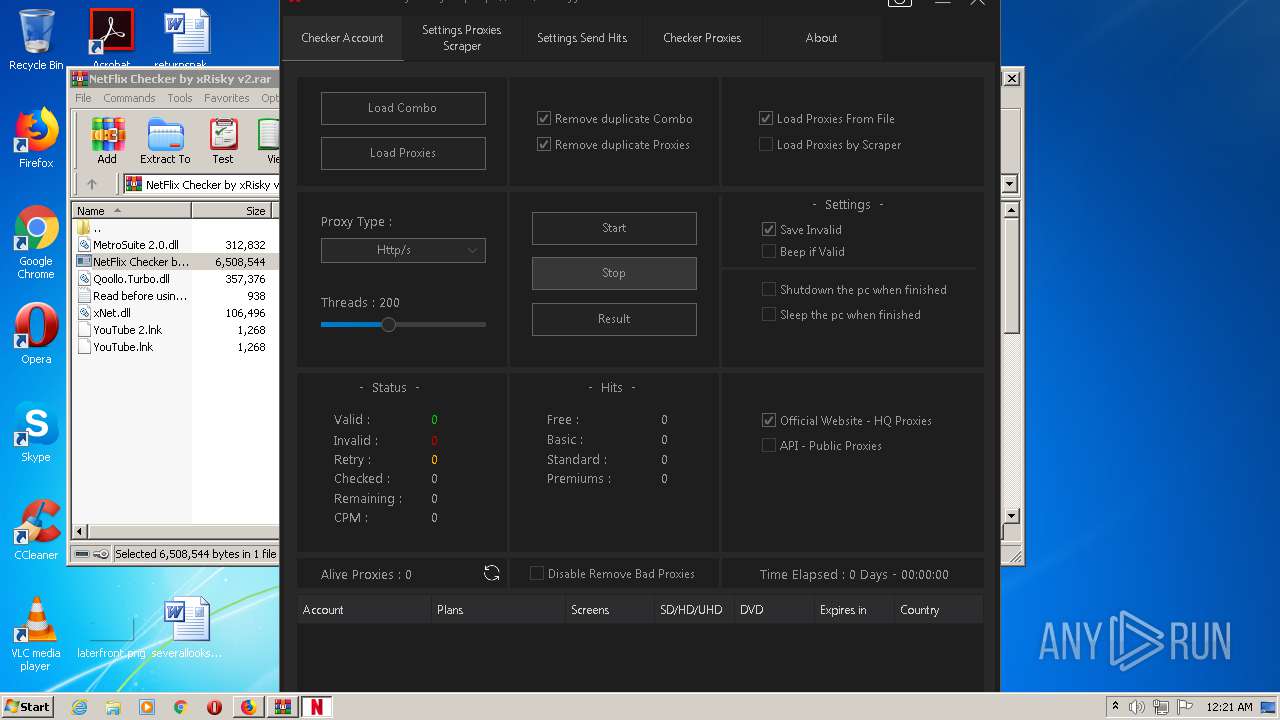Show hidden system tray icons
Viewport: 1280px width, 720px height.
coord(1114,707)
